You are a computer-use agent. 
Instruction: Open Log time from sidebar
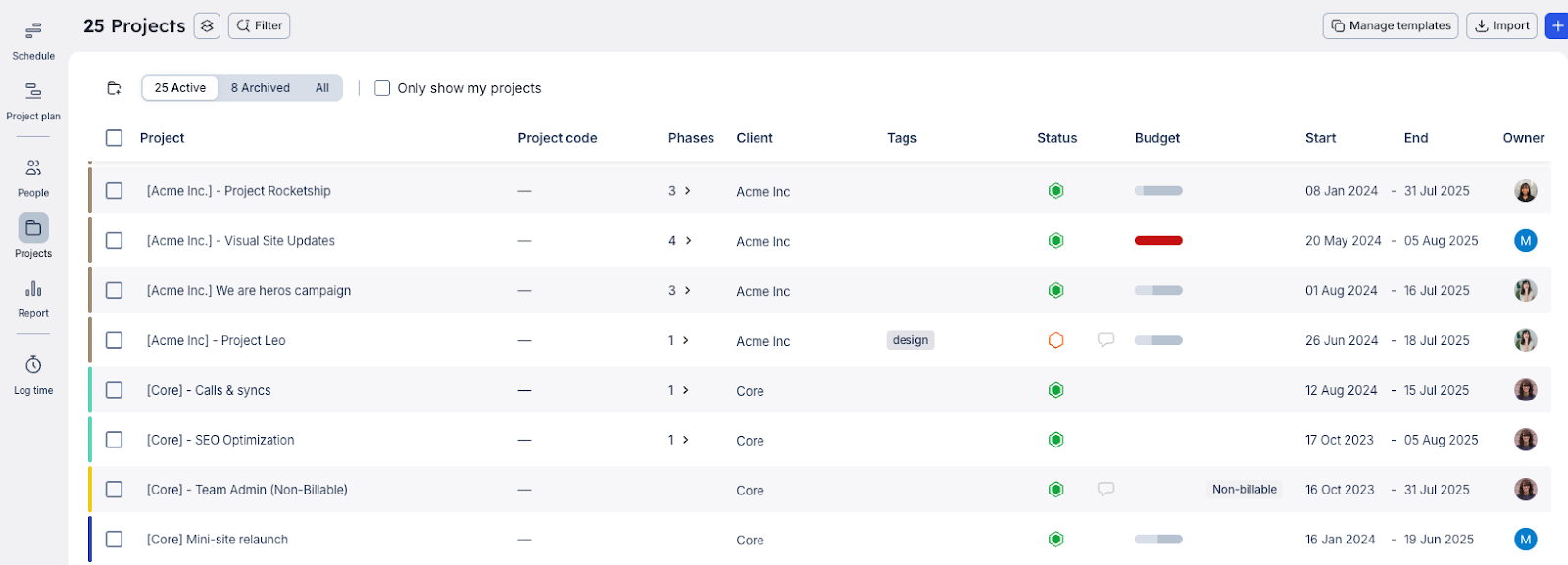point(33,375)
